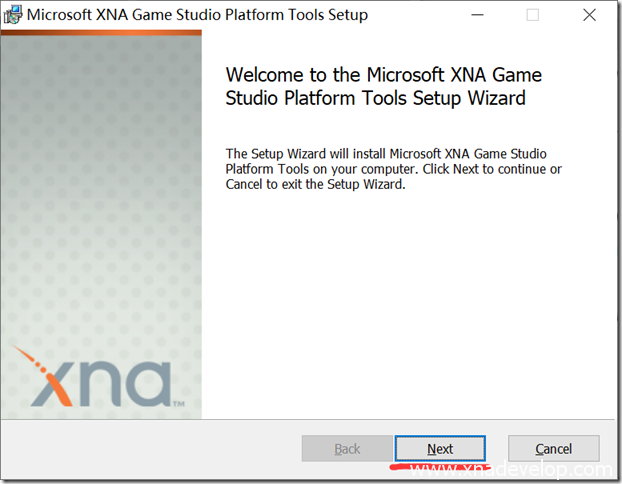
Task: Click the window title text in the title bar
Action: coord(196,15)
